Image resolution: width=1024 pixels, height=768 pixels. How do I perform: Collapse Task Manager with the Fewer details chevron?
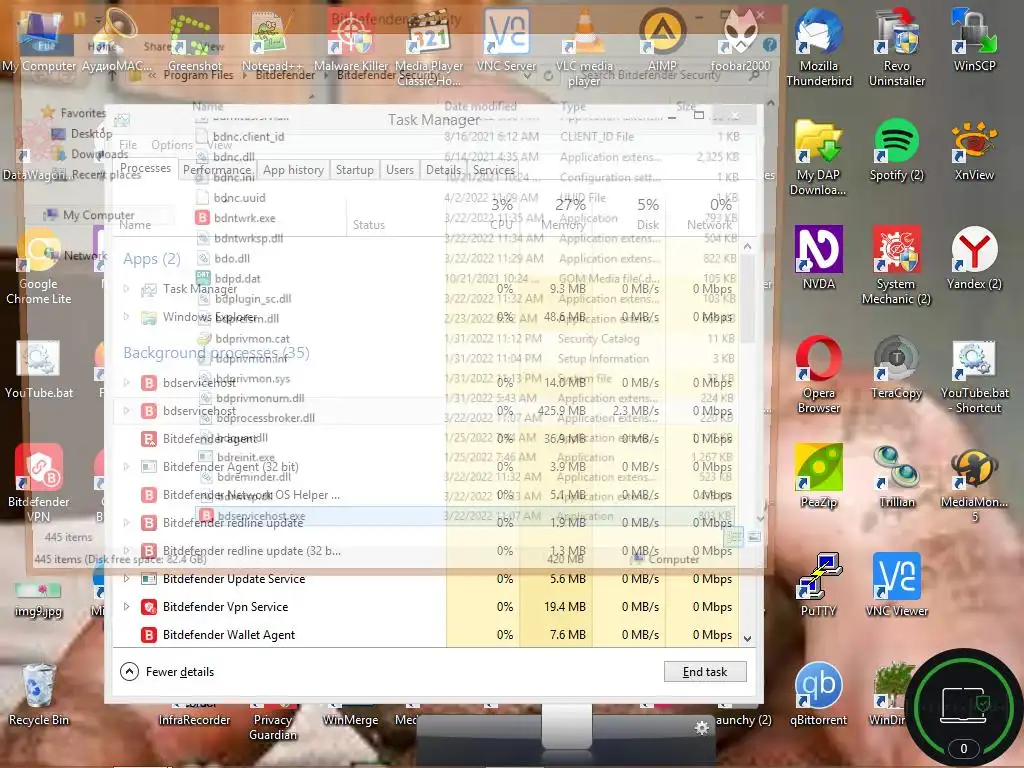coord(129,671)
